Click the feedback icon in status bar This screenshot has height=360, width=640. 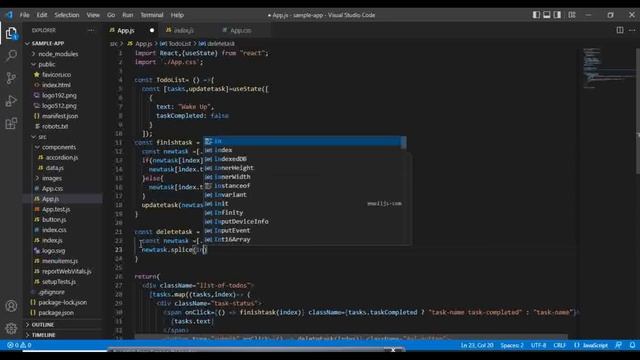(619, 345)
